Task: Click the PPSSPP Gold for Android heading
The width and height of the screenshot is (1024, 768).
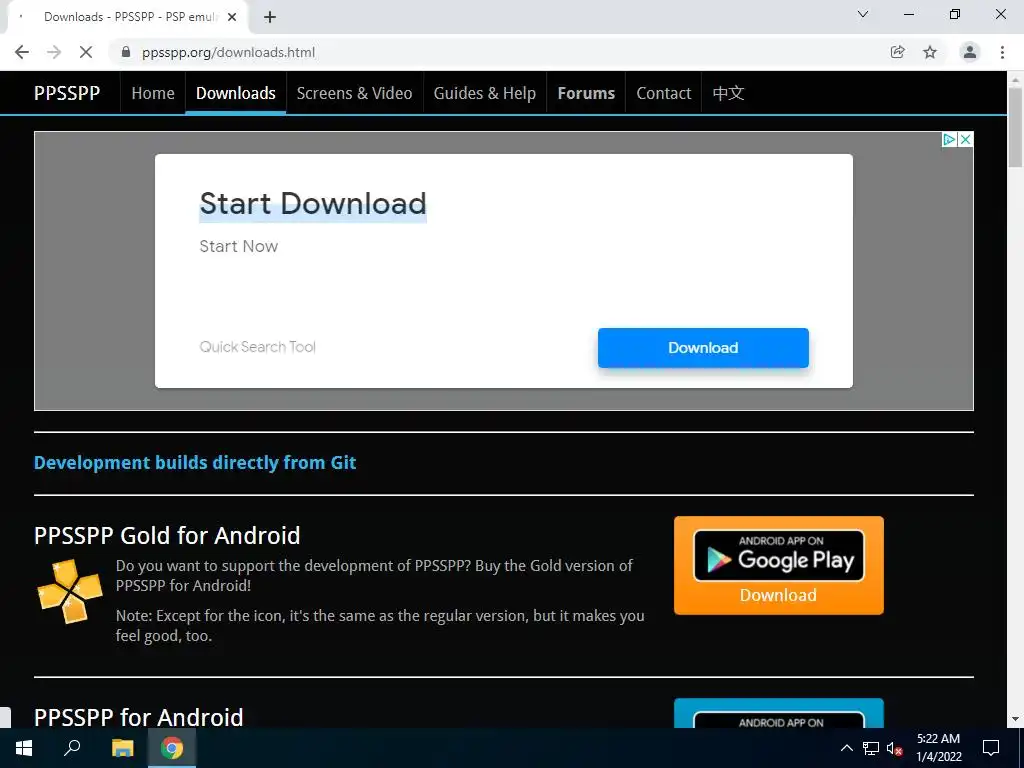Action: [167, 536]
